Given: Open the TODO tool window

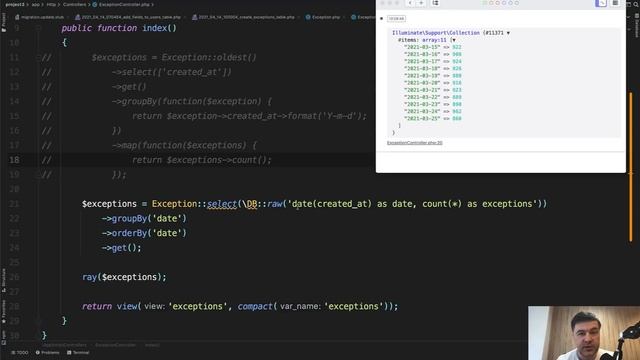Looking at the screenshot, I should [20, 353].
